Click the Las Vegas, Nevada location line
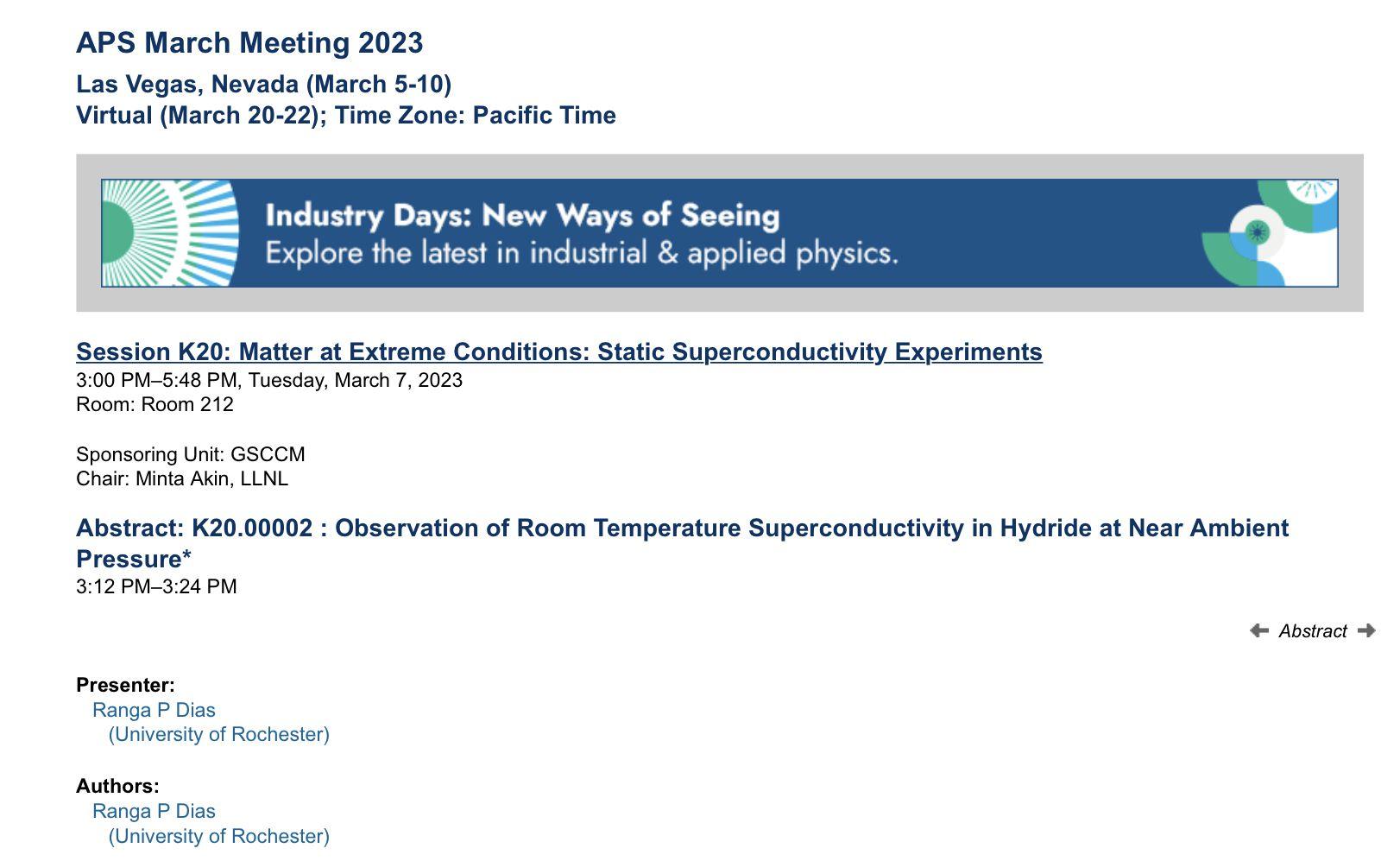The height and width of the screenshot is (861, 1400). (263, 85)
